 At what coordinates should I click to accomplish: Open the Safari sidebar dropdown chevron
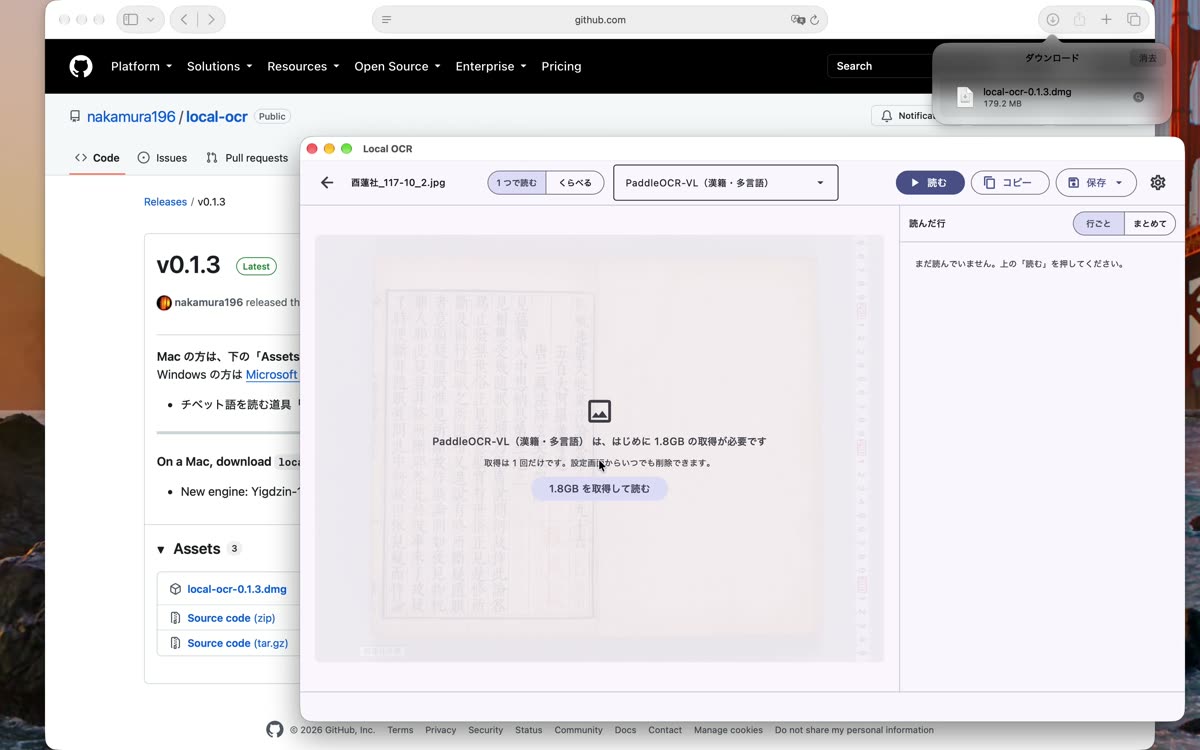point(152,19)
